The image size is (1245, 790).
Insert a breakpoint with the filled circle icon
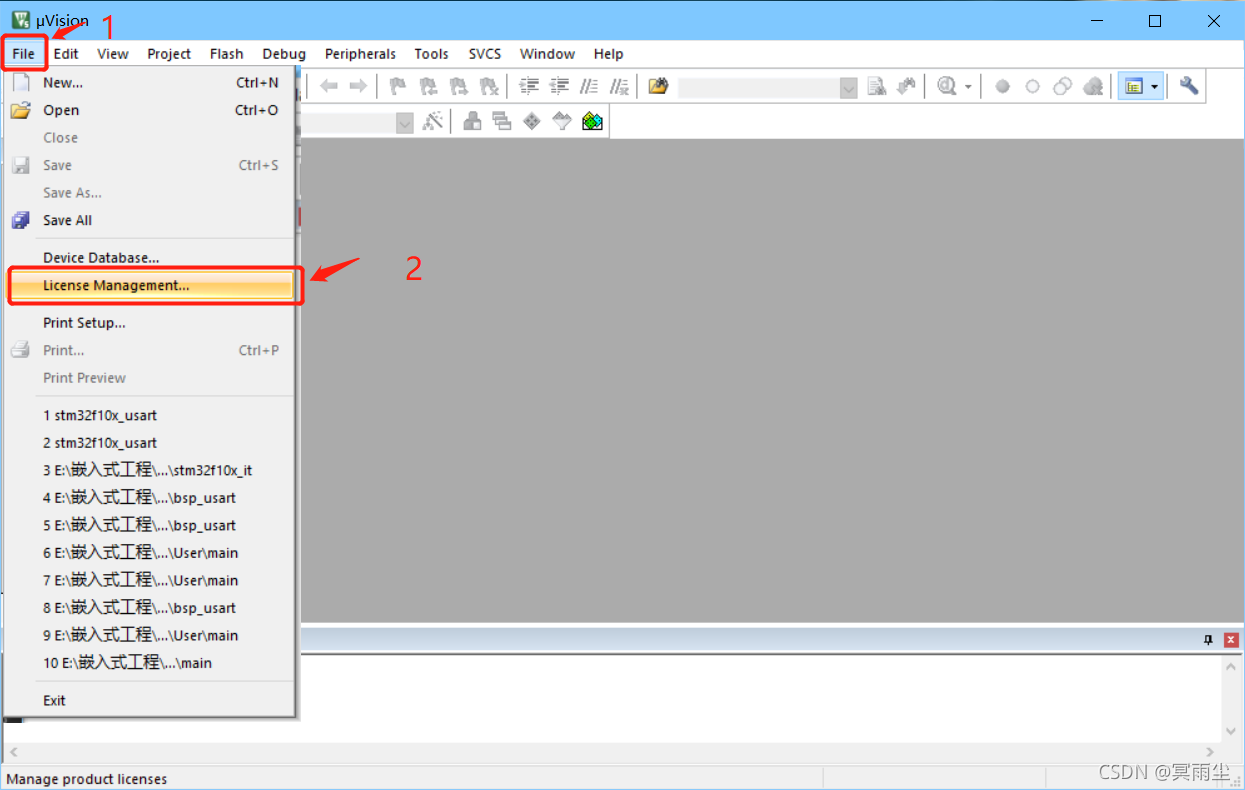1002,87
